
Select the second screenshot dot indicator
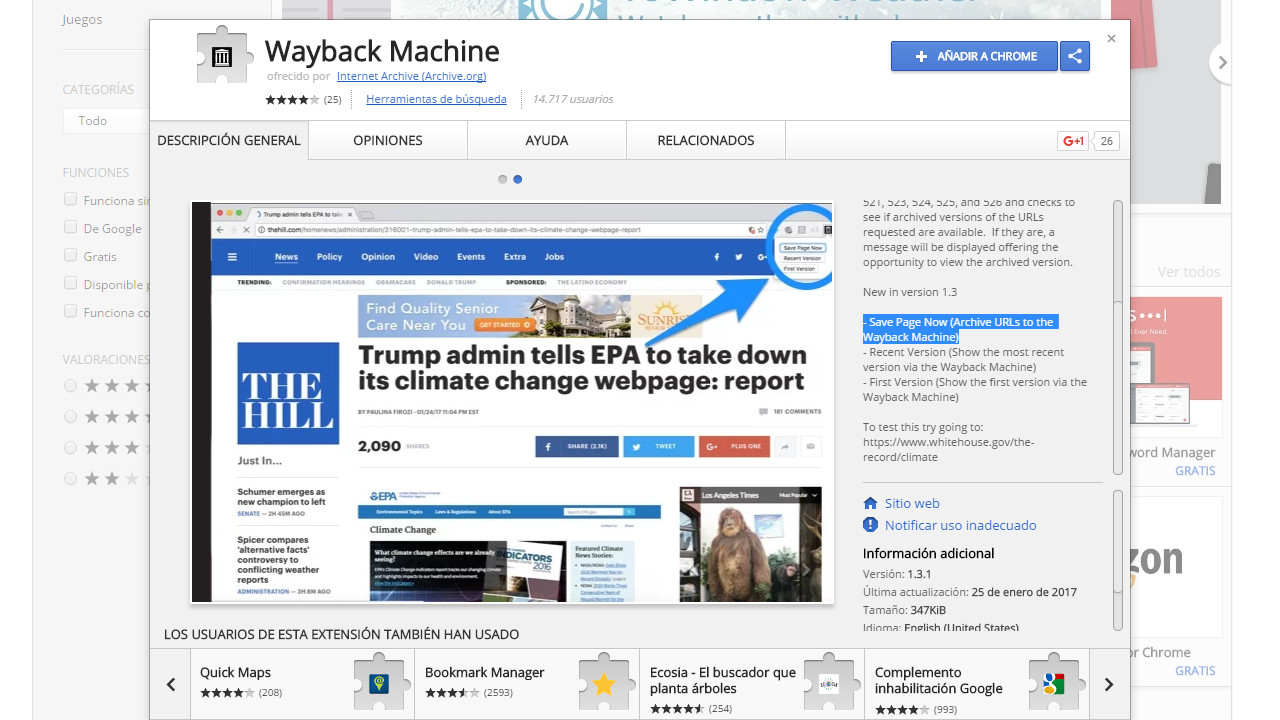[x=517, y=179]
